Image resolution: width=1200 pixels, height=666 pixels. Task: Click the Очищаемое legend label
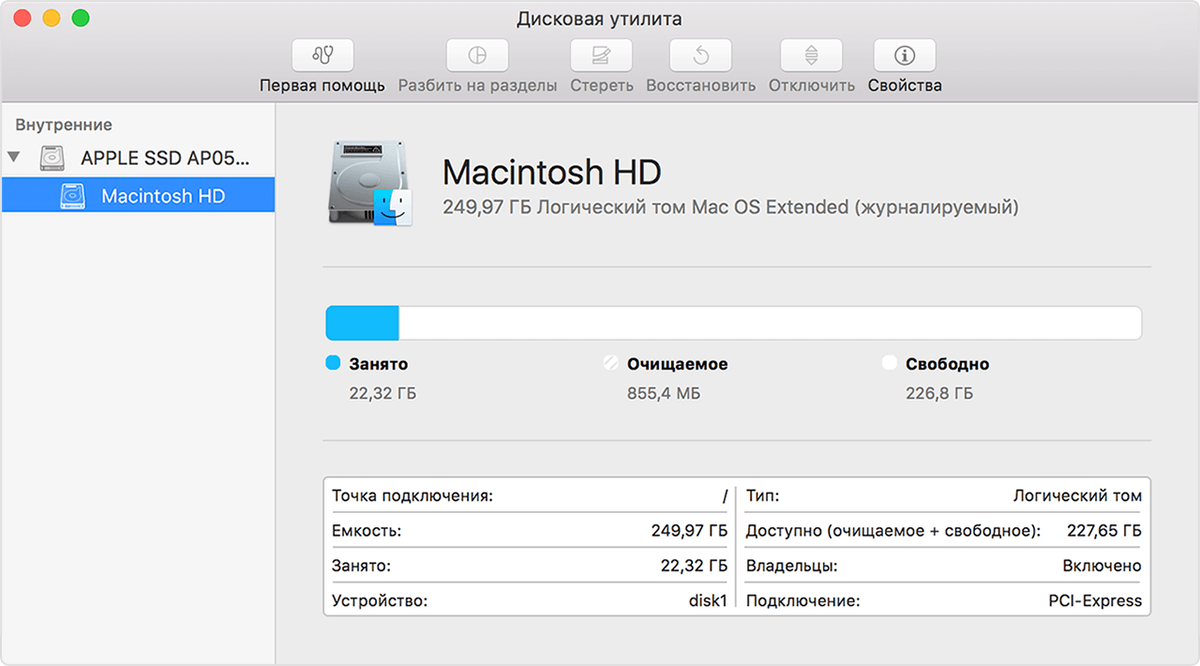pyautogui.click(x=677, y=365)
